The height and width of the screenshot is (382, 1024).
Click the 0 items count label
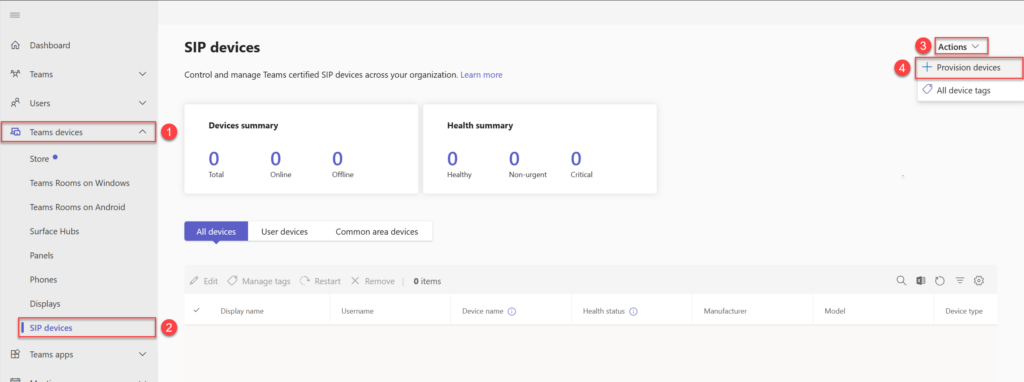[427, 281]
